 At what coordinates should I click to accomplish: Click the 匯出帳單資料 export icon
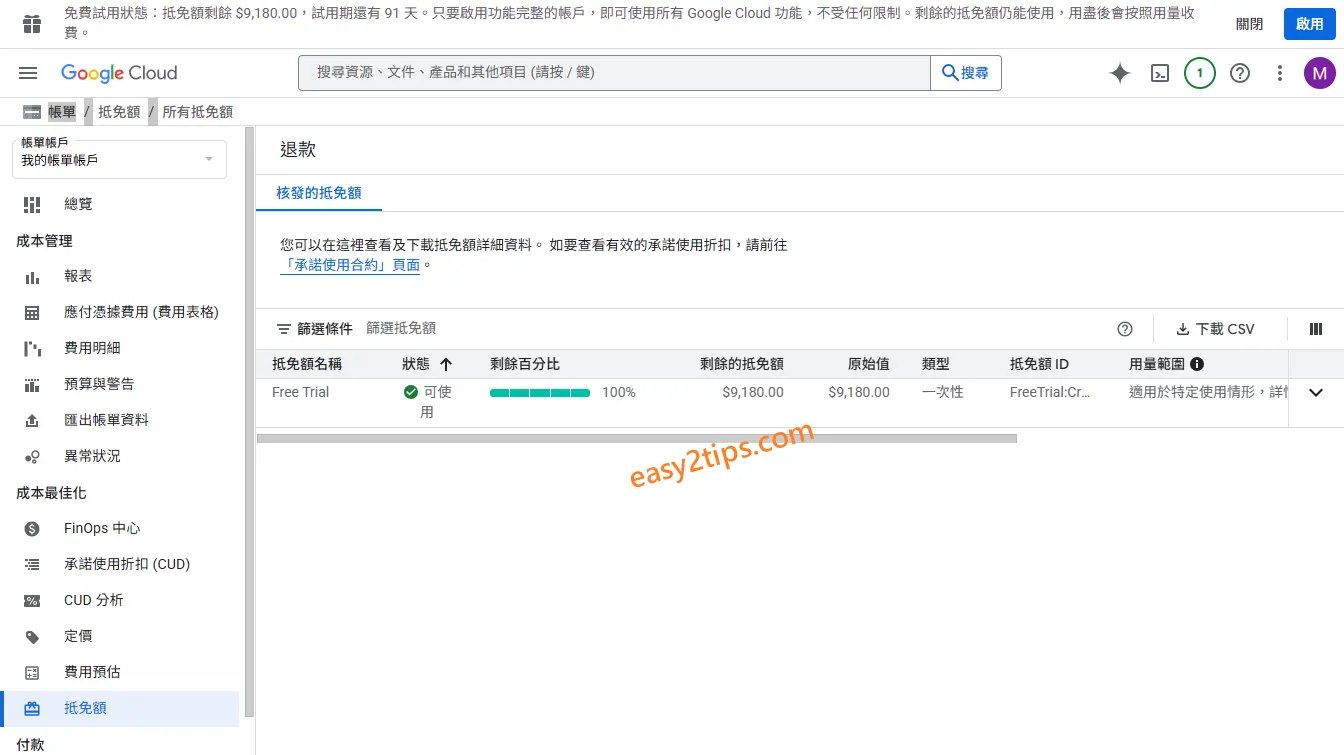tap(30, 419)
